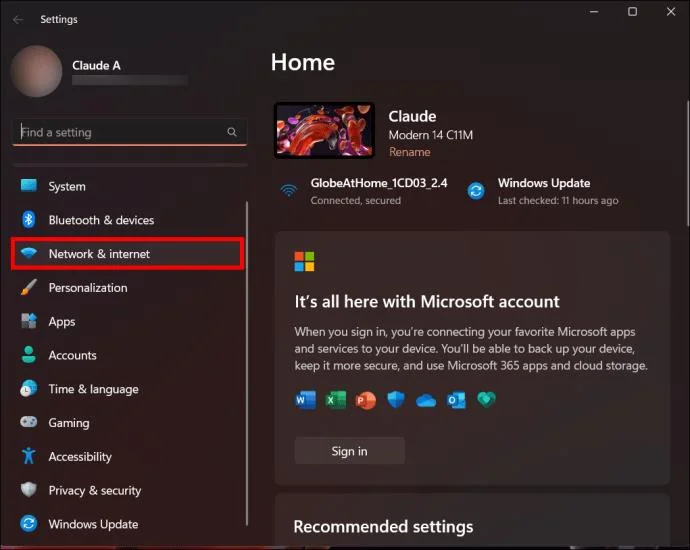Click the Apps icon in sidebar
Viewport: 690px width, 550px height.
click(x=29, y=321)
